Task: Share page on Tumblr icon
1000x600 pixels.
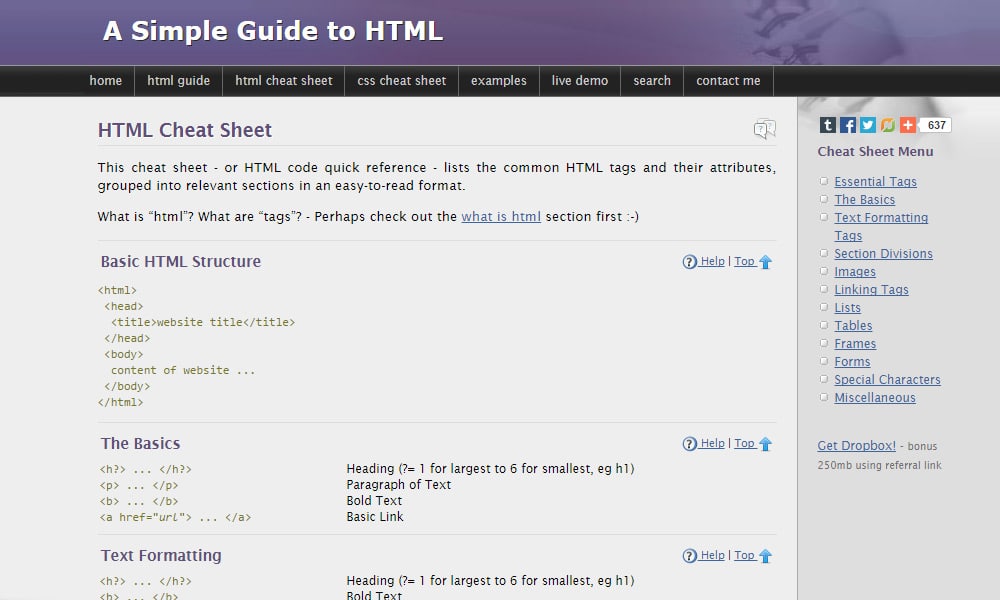Action: [x=827, y=125]
